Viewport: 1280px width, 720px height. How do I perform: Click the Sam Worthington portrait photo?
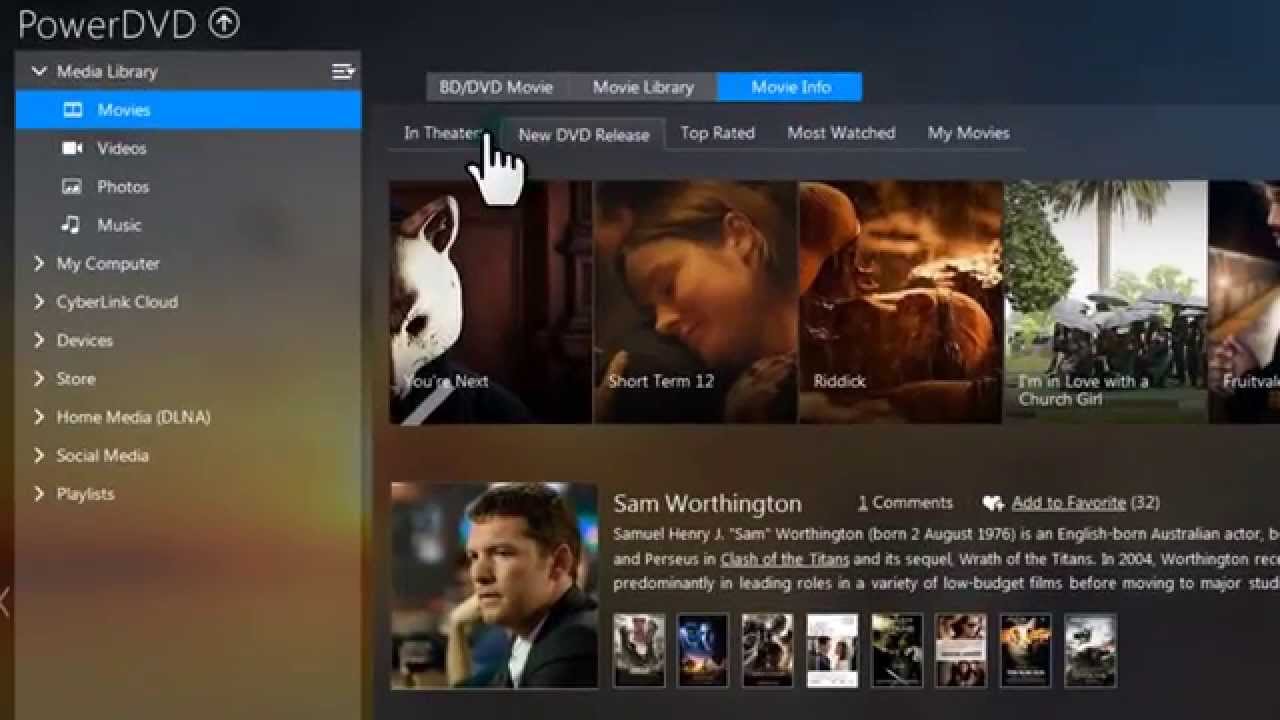pos(494,585)
